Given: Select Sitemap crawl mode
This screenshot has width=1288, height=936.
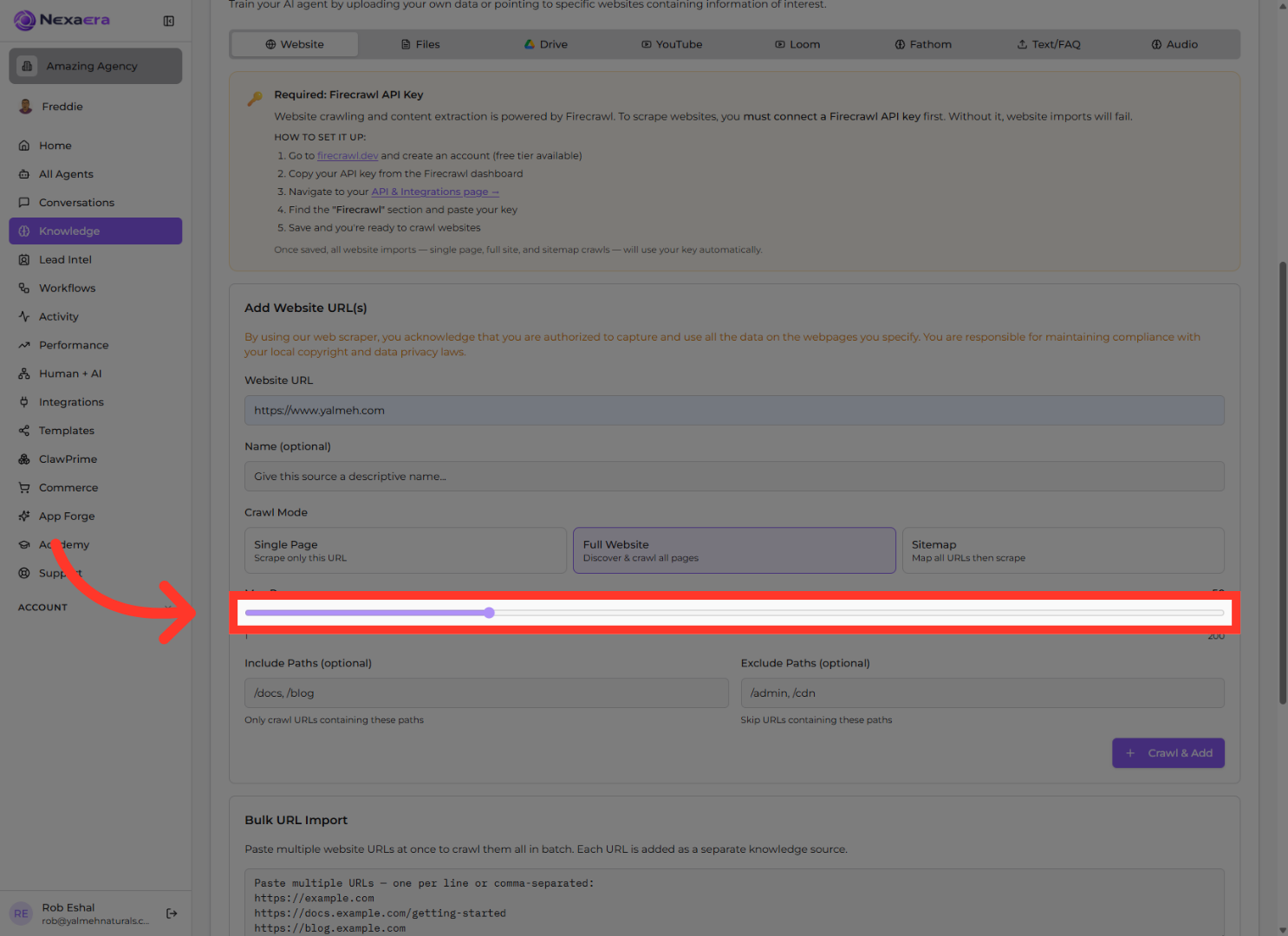Looking at the screenshot, I should 1064,550.
